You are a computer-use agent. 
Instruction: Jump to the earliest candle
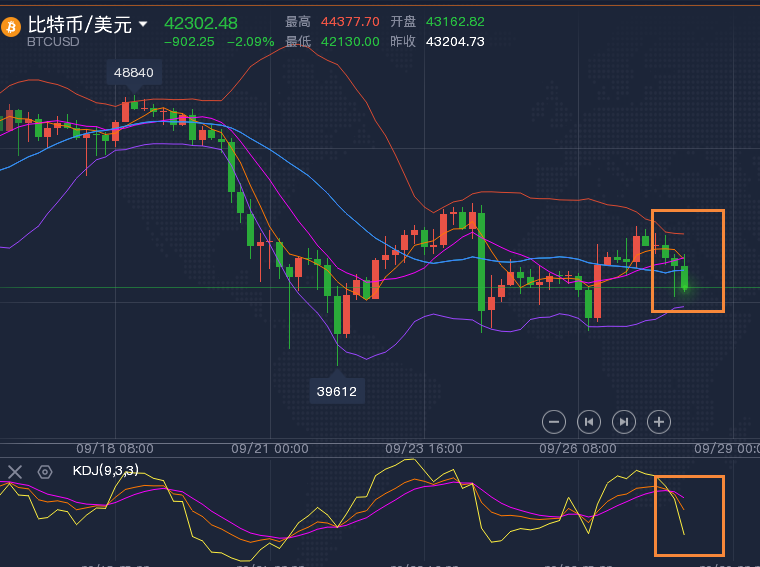coord(589,422)
